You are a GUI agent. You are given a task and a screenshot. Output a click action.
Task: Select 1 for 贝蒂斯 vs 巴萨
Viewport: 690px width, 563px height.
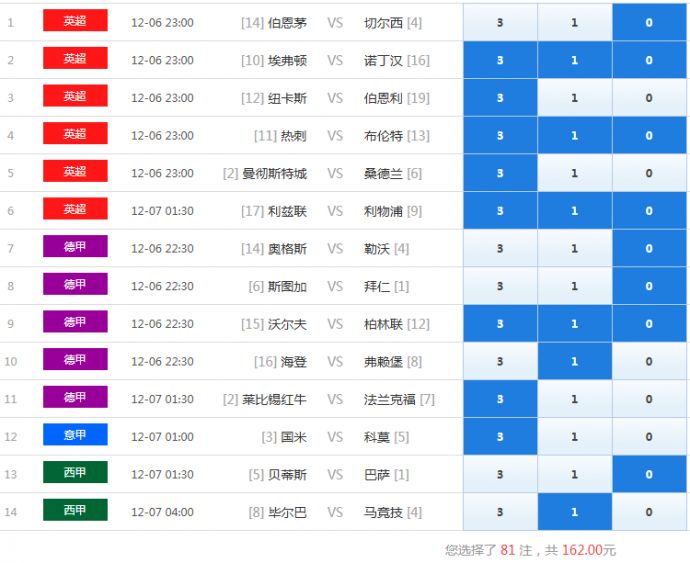[575, 474]
